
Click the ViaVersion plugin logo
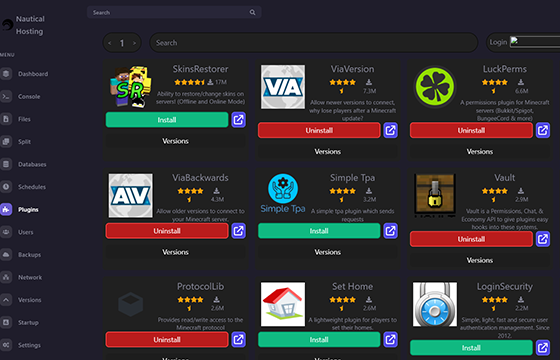point(283,87)
